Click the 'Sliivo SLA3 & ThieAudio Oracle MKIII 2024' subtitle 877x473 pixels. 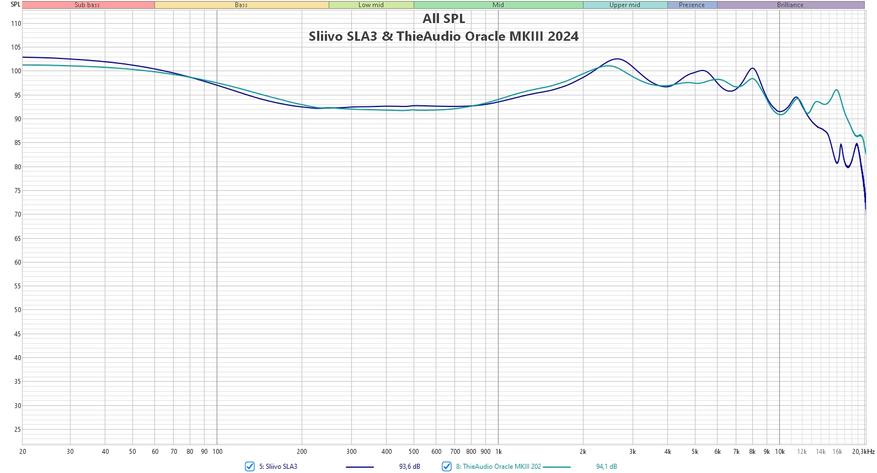[x=444, y=36]
